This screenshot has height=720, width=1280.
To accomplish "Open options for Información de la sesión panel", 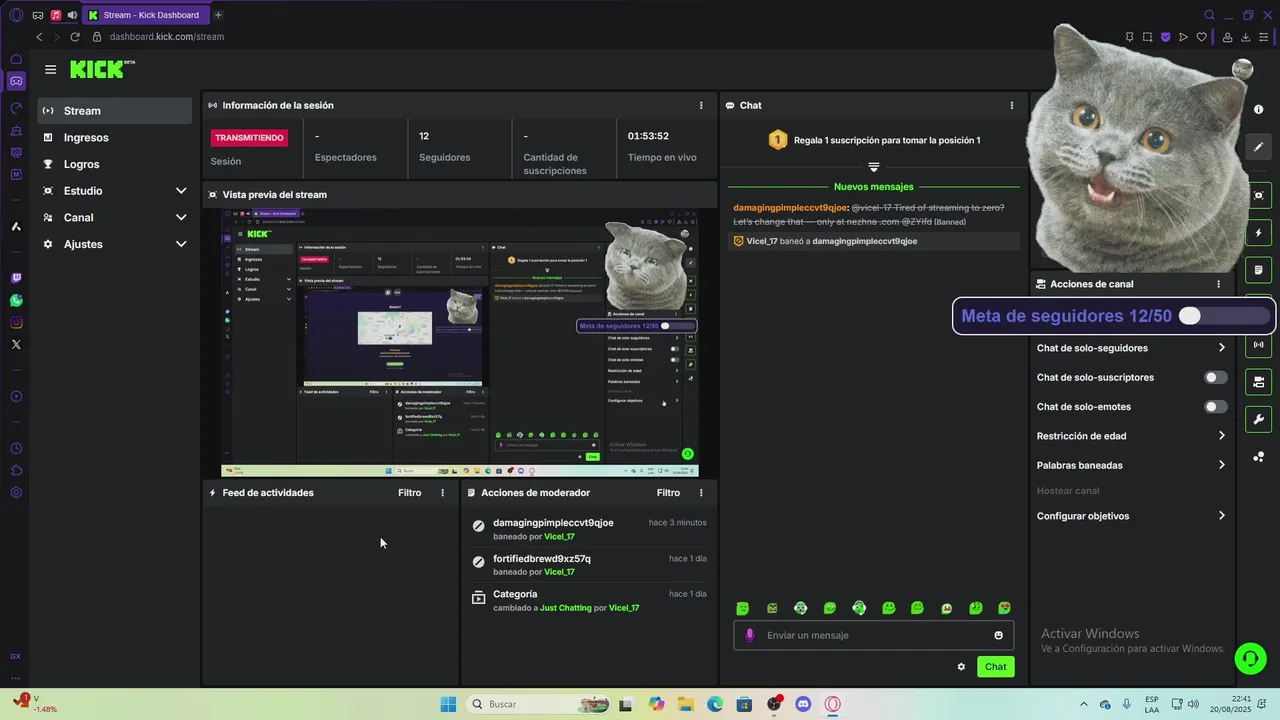I will [701, 105].
